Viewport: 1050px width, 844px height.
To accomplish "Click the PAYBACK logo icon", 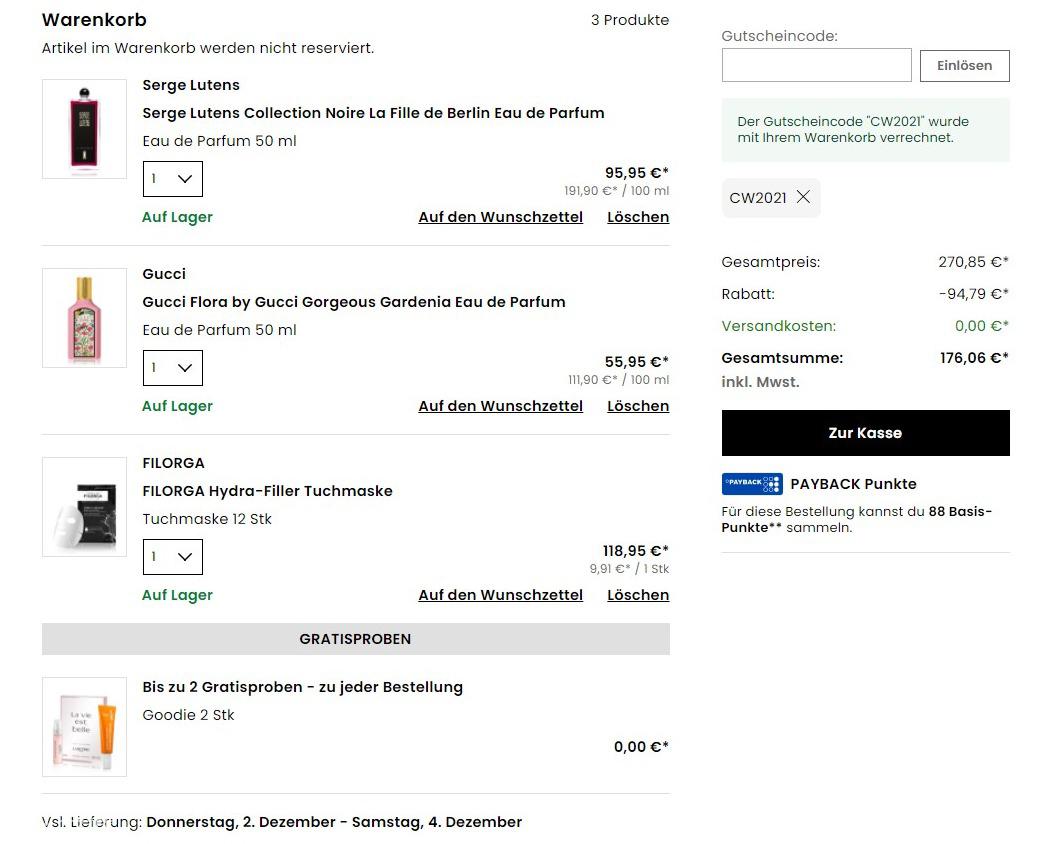I will coord(752,484).
